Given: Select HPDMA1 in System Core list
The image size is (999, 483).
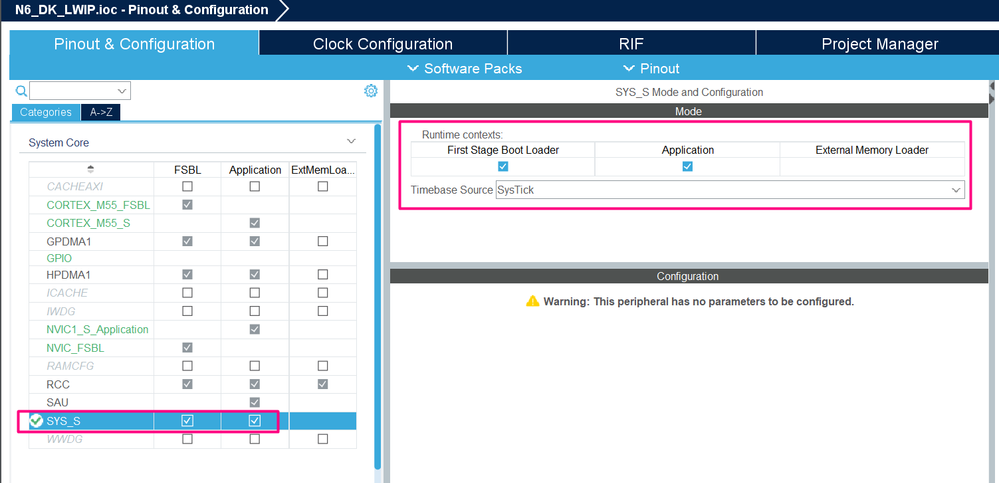Looking at the screenshot, I should click(68, 275).
